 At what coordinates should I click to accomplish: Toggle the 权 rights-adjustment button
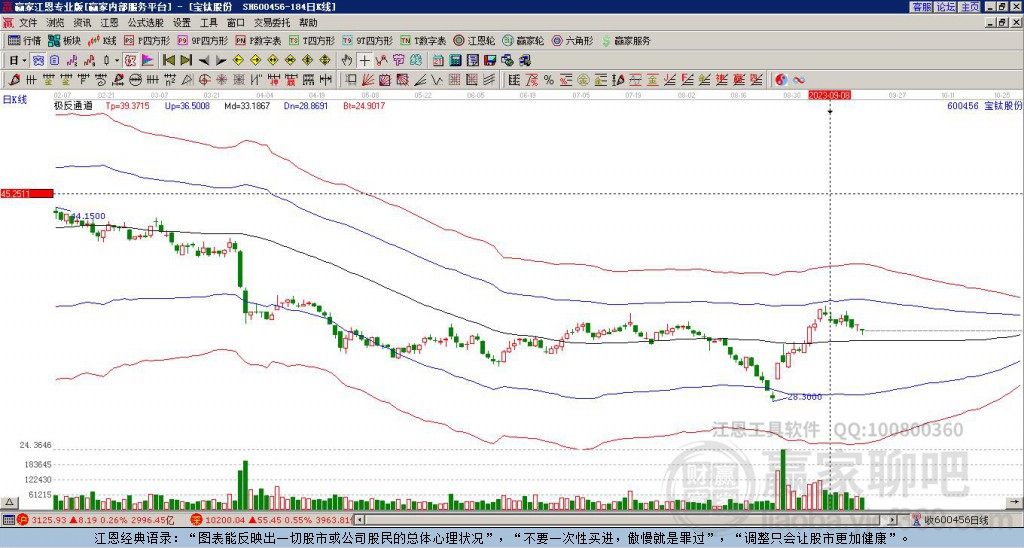pyautogui.click(x=130, y=61)
